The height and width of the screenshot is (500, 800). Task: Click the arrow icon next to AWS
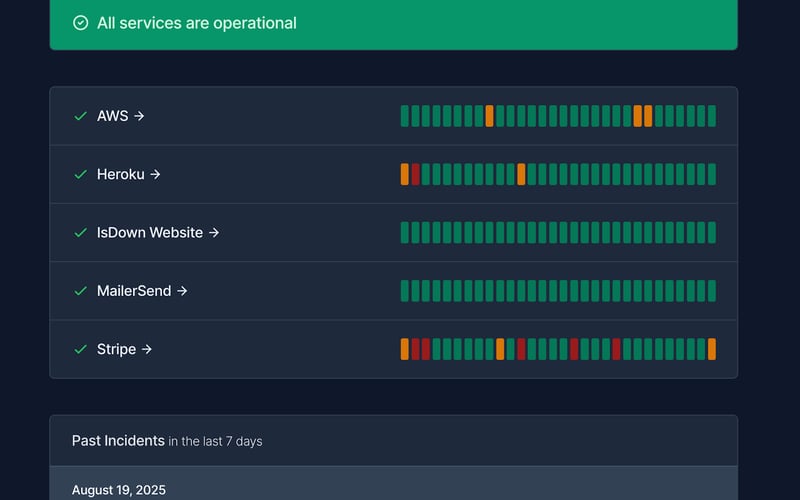139,116
